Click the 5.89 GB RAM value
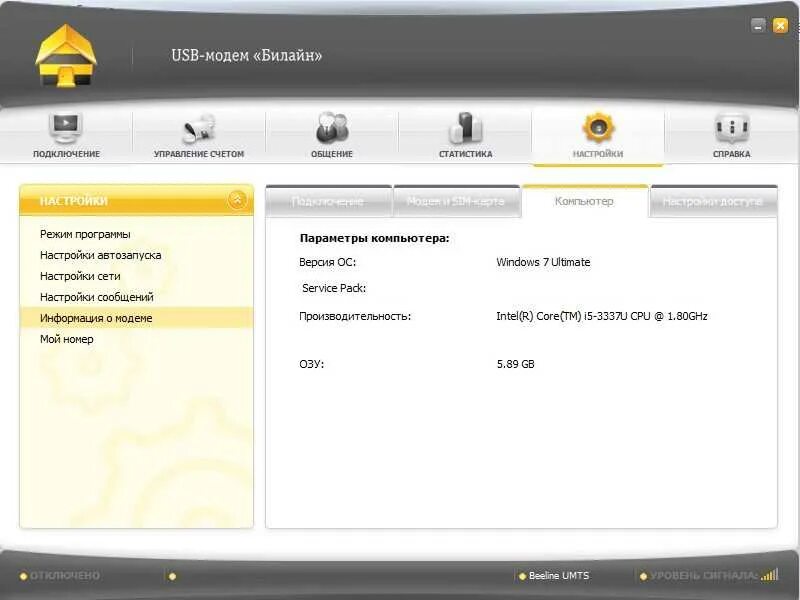Screen dimensions: 800x600 click(515, 364)
